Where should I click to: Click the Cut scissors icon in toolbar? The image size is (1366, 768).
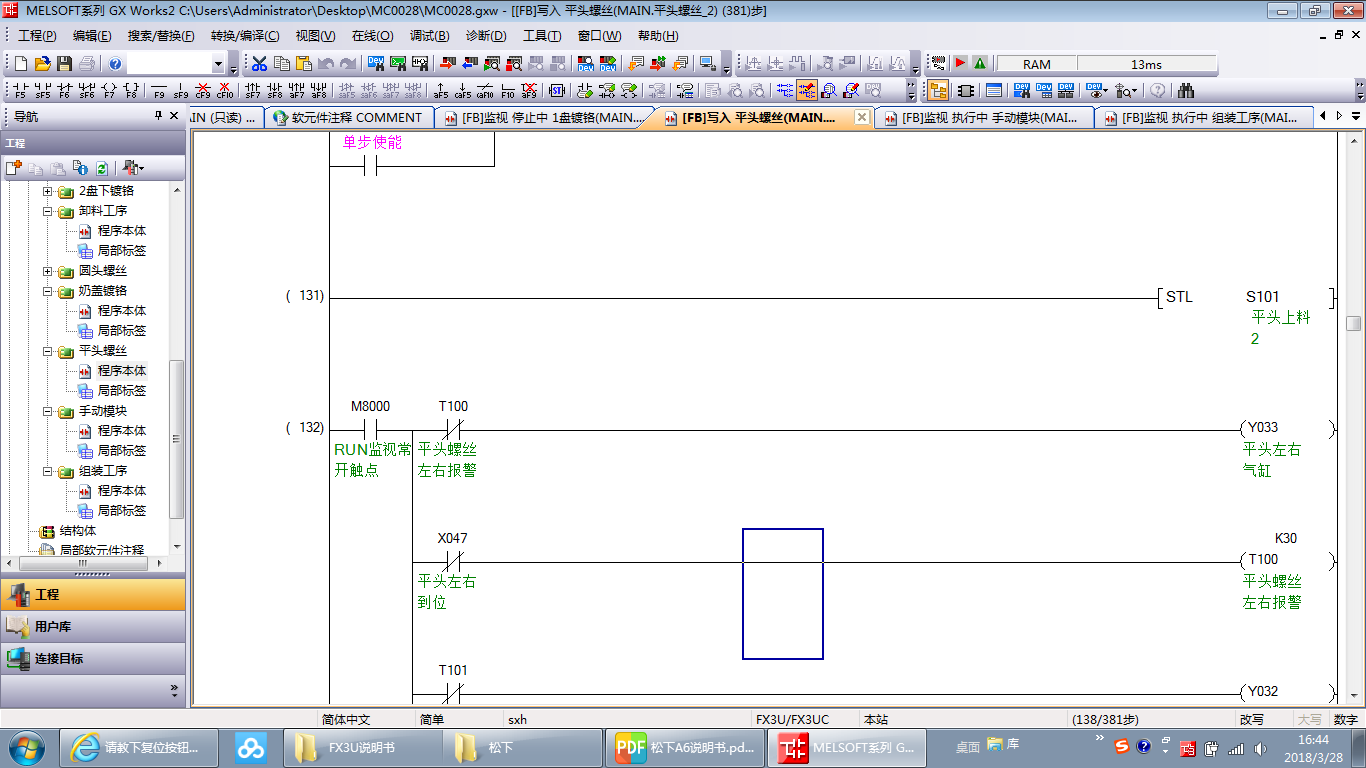pyautogui.click(x=259, y=64)
